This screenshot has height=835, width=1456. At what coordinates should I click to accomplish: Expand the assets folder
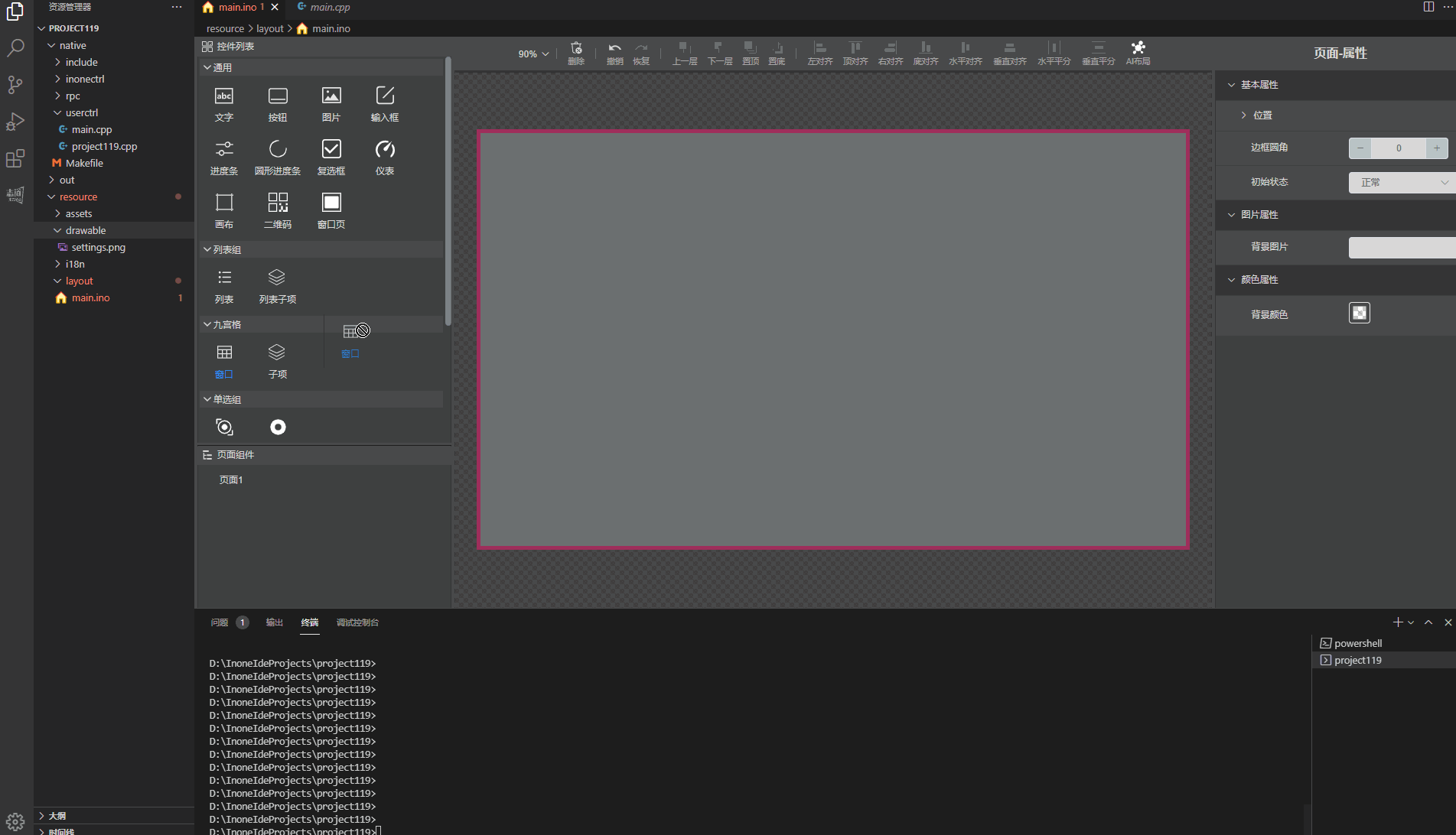(78, 213)
